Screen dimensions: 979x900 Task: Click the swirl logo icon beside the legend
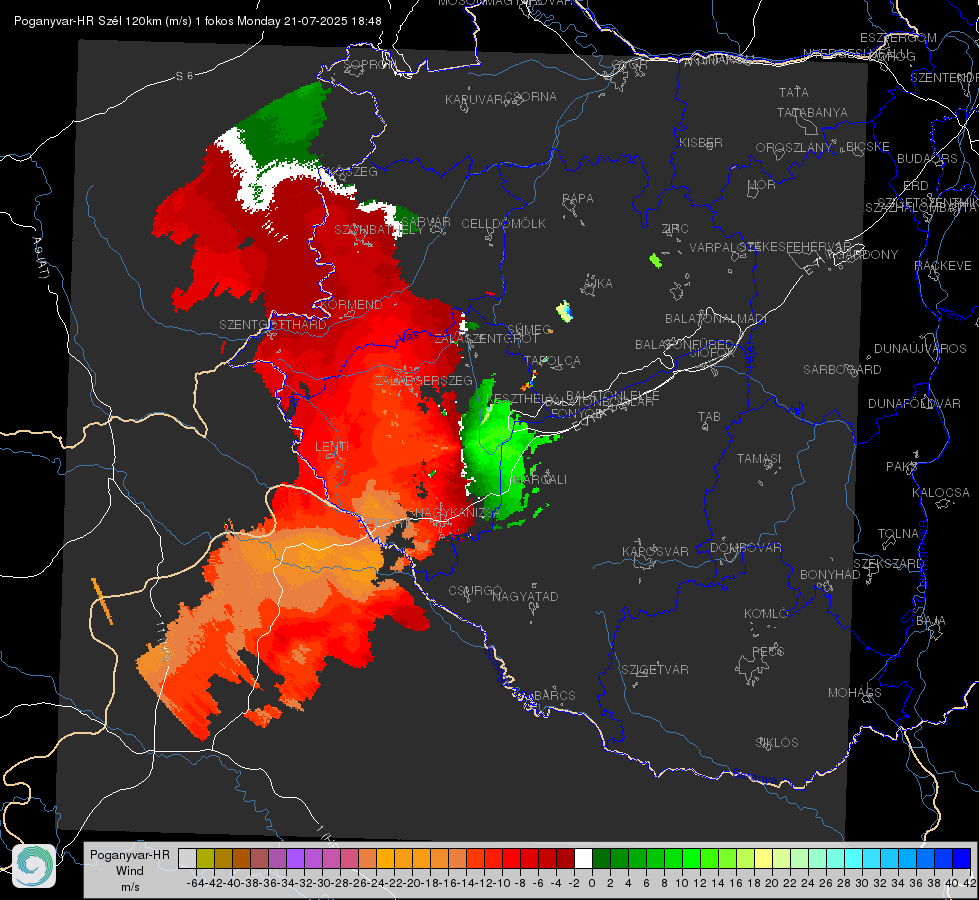[34, 866]
